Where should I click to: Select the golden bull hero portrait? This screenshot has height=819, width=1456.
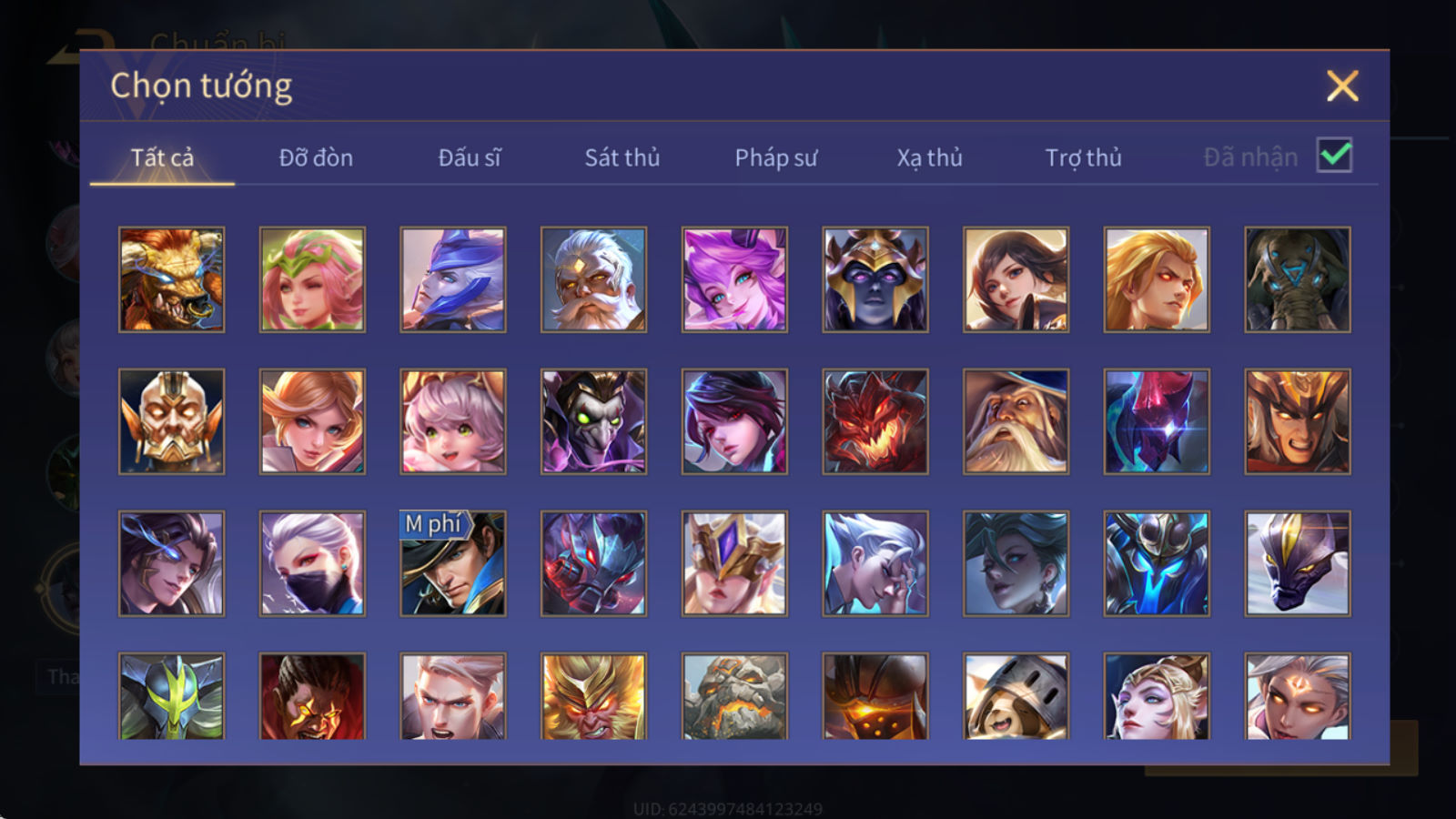[171, 279]
